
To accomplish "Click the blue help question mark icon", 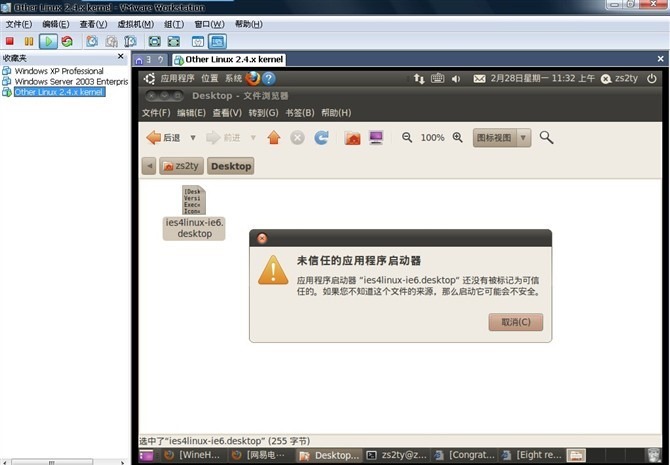I will coord(269,79).
